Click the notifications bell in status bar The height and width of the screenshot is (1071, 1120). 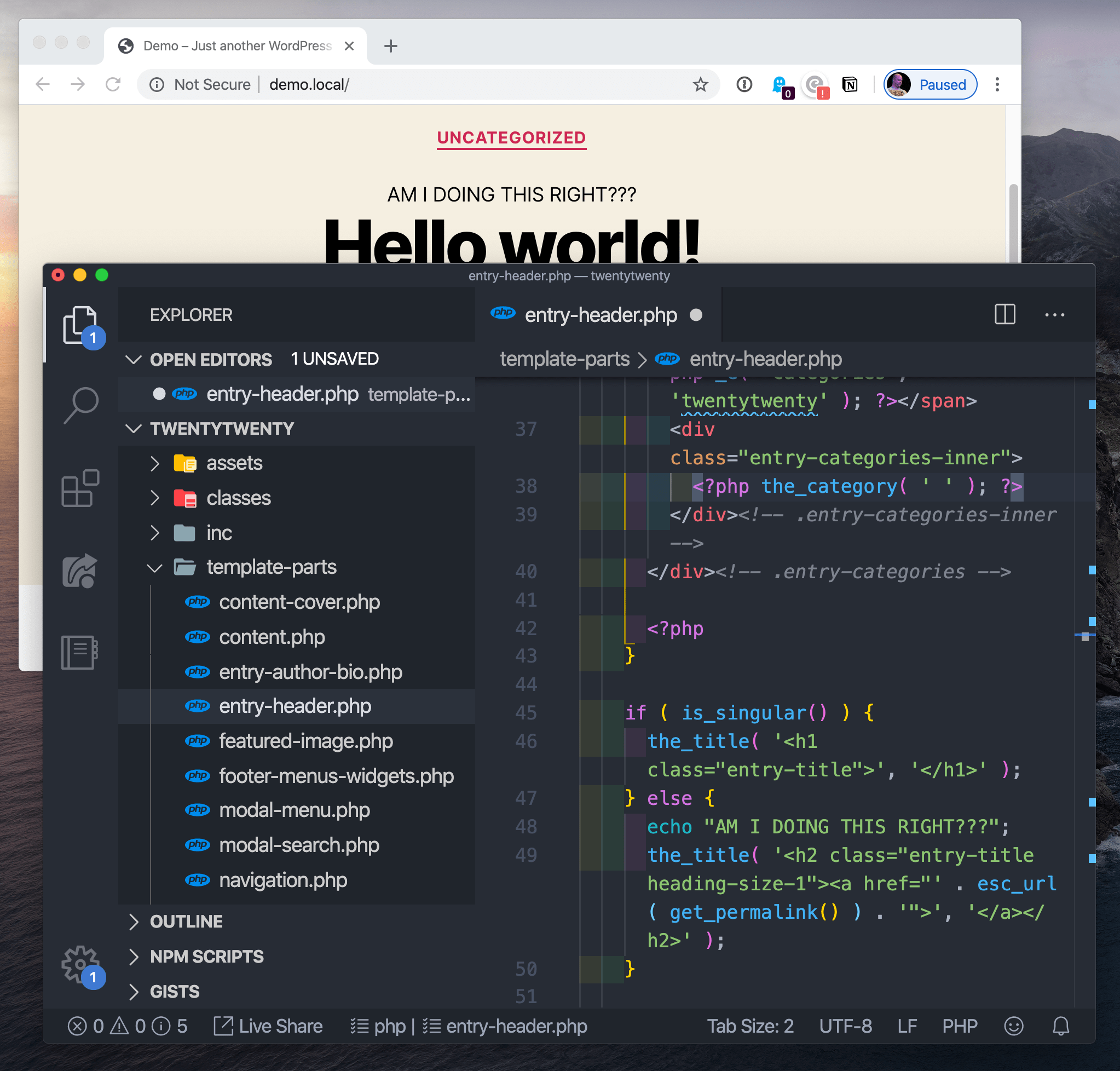pos(1061,1026)
